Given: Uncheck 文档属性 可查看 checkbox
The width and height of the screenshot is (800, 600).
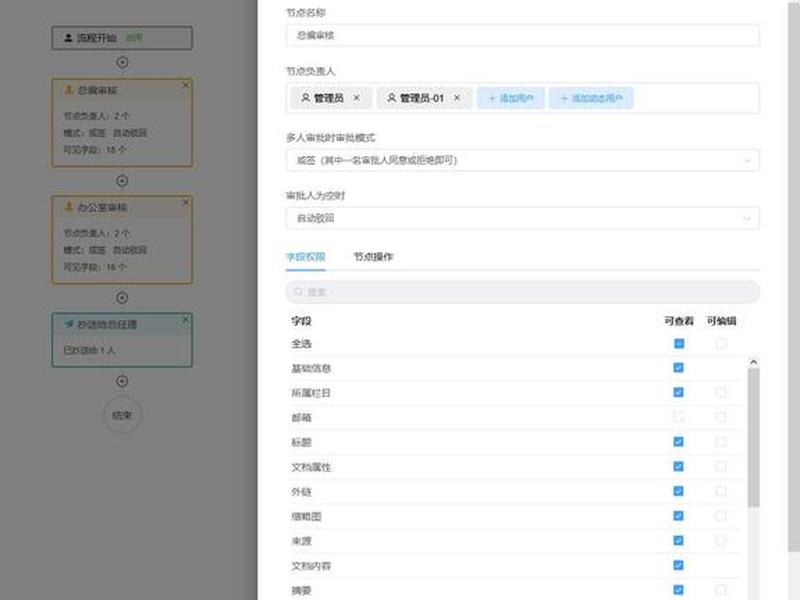Looking at the screenshot, I should click(x=678, y=466).
